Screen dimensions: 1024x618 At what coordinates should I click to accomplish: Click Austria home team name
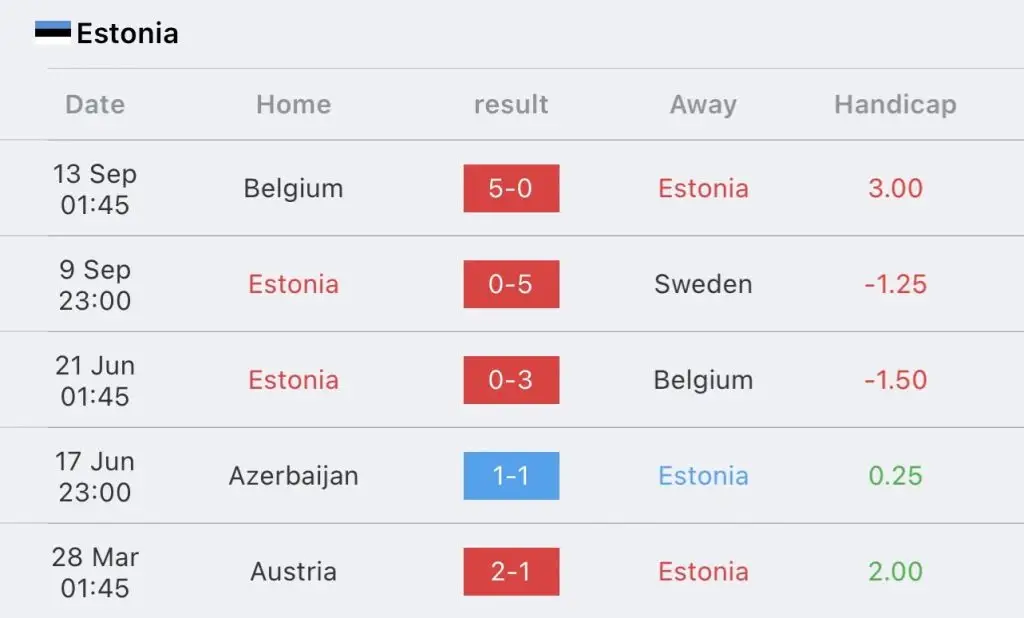(293, 572)
